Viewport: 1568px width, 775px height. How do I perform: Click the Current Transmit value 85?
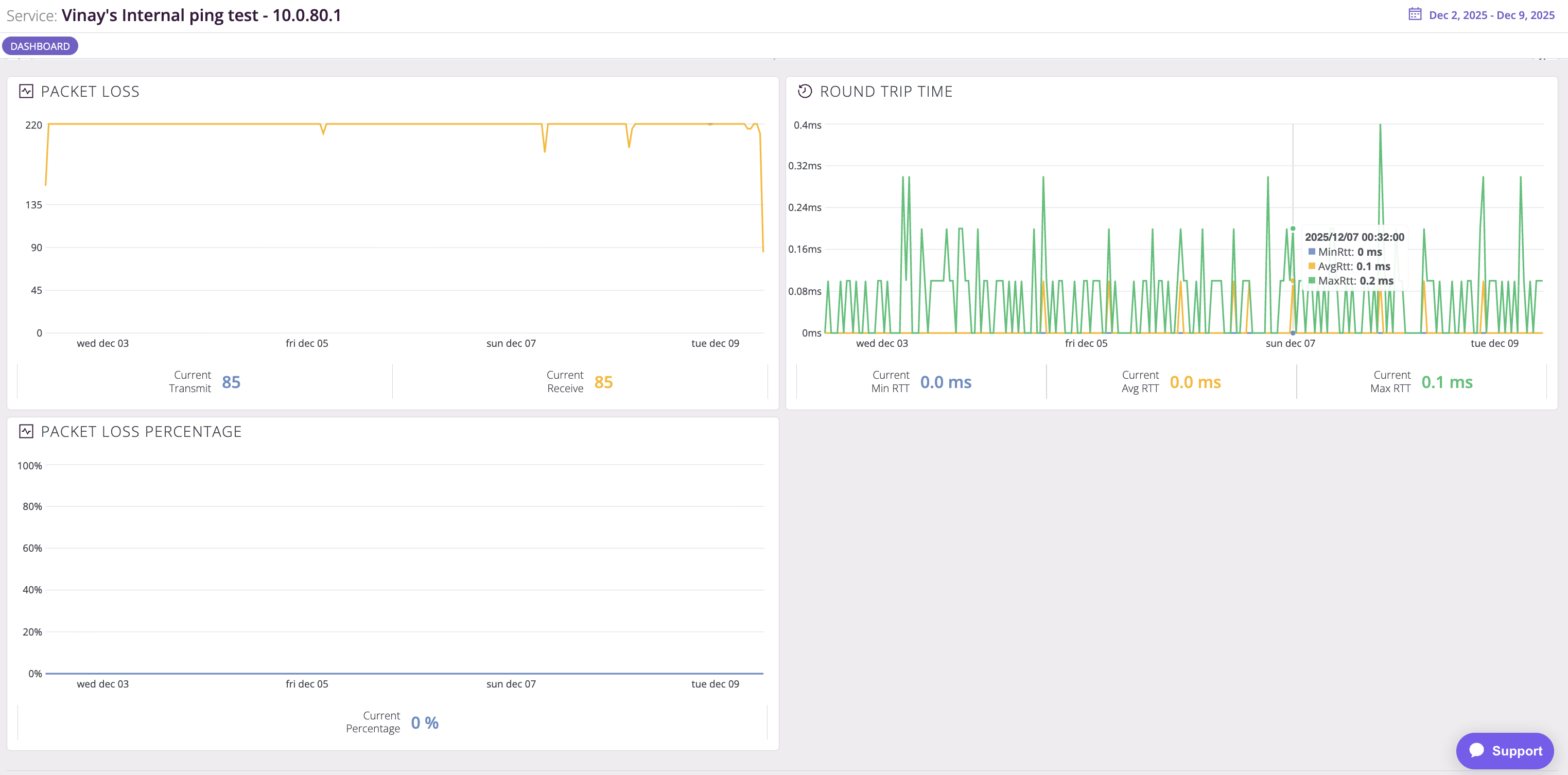231,382
